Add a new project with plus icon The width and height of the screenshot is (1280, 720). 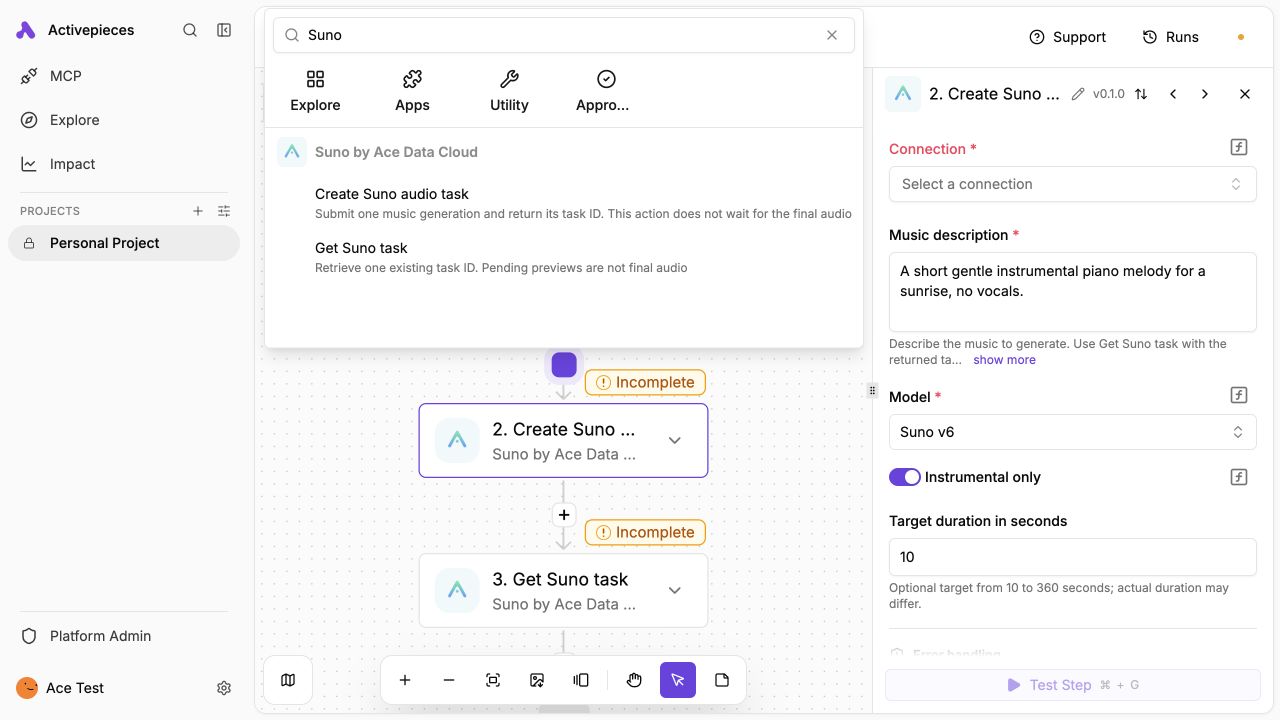point(198,211)
